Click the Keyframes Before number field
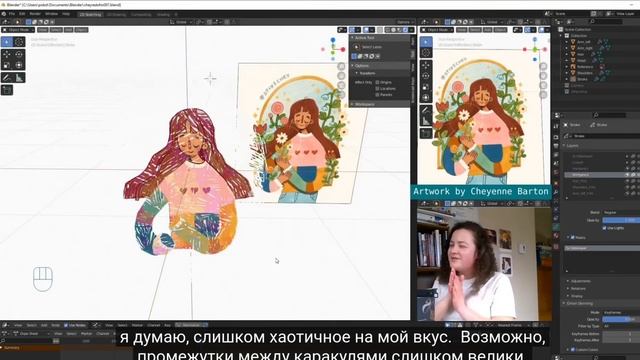 (621, 334)
